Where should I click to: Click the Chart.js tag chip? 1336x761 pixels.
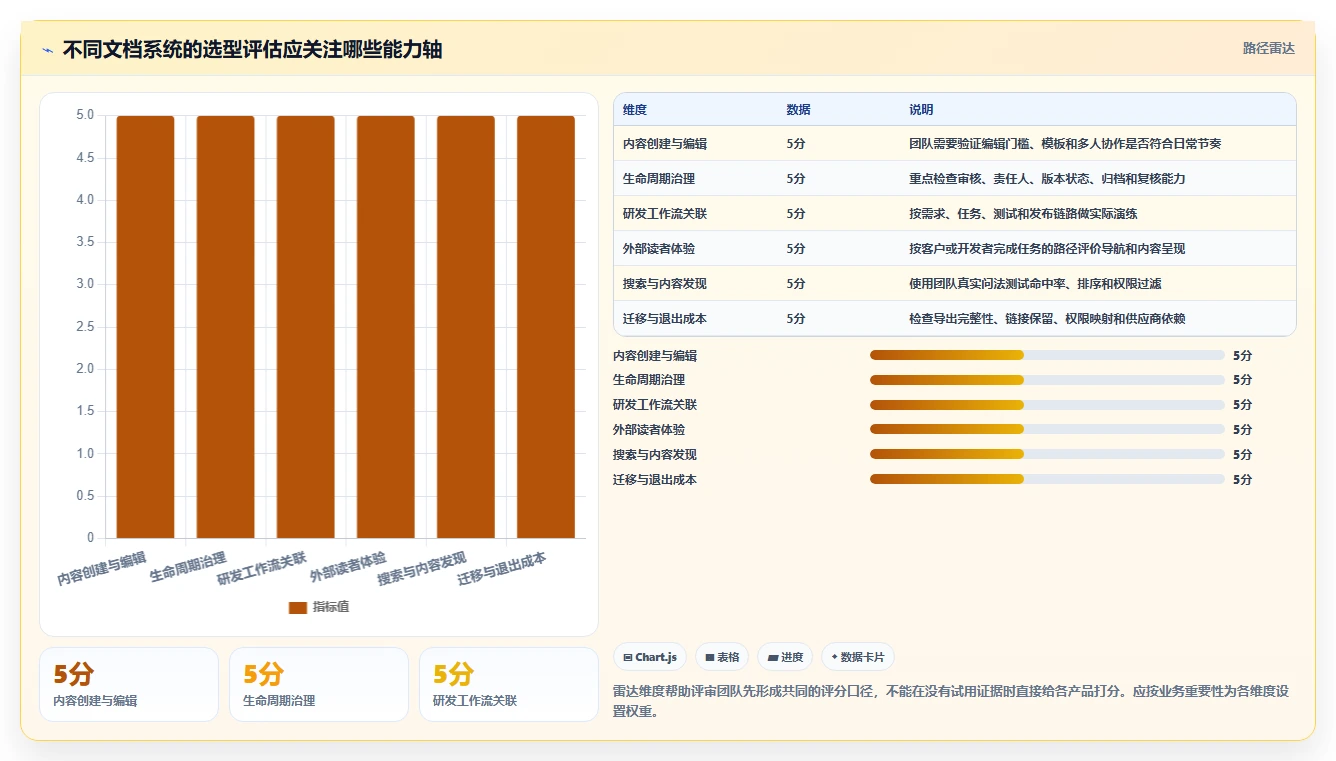[x=650, y=657]
